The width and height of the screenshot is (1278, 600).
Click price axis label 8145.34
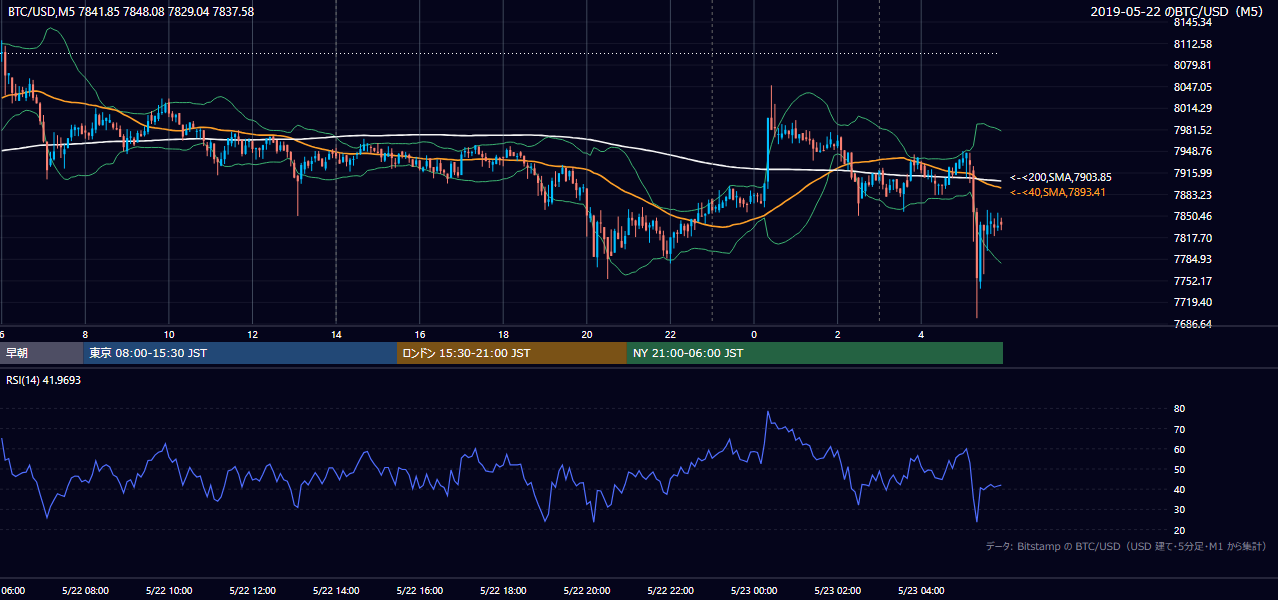pos(1192,22)
